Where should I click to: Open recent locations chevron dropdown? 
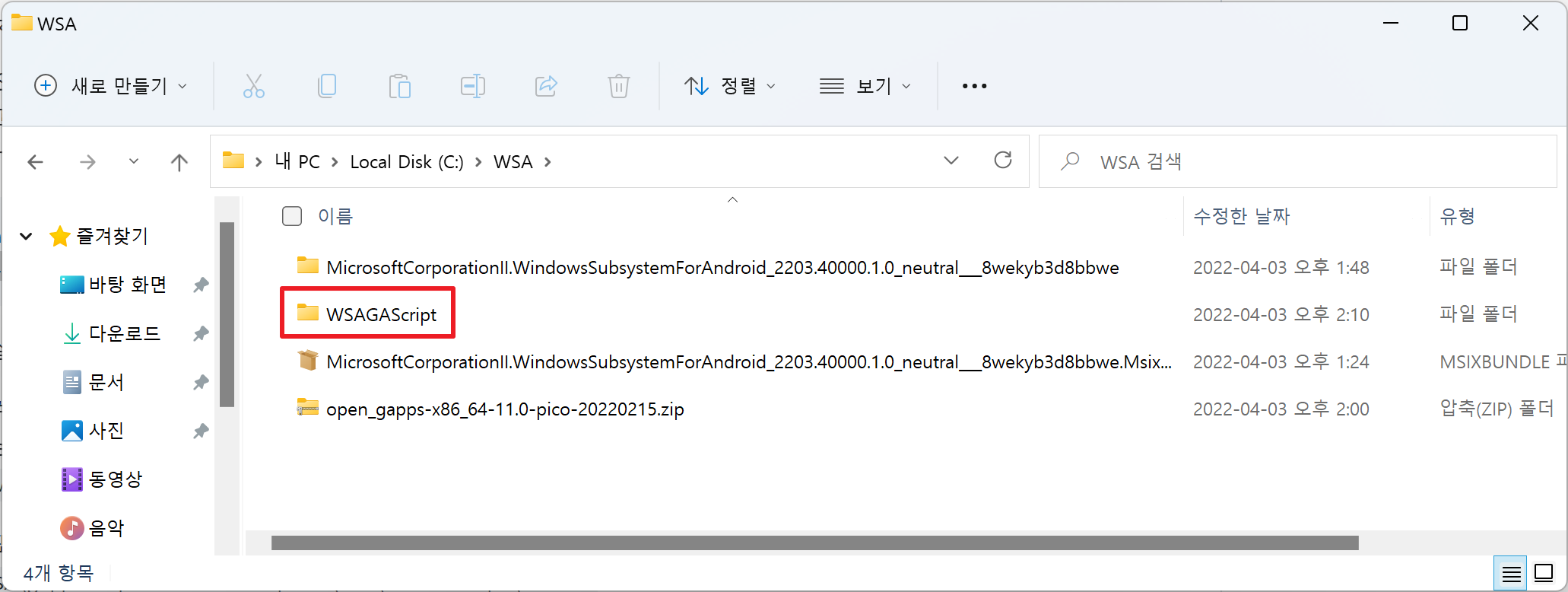134,161
